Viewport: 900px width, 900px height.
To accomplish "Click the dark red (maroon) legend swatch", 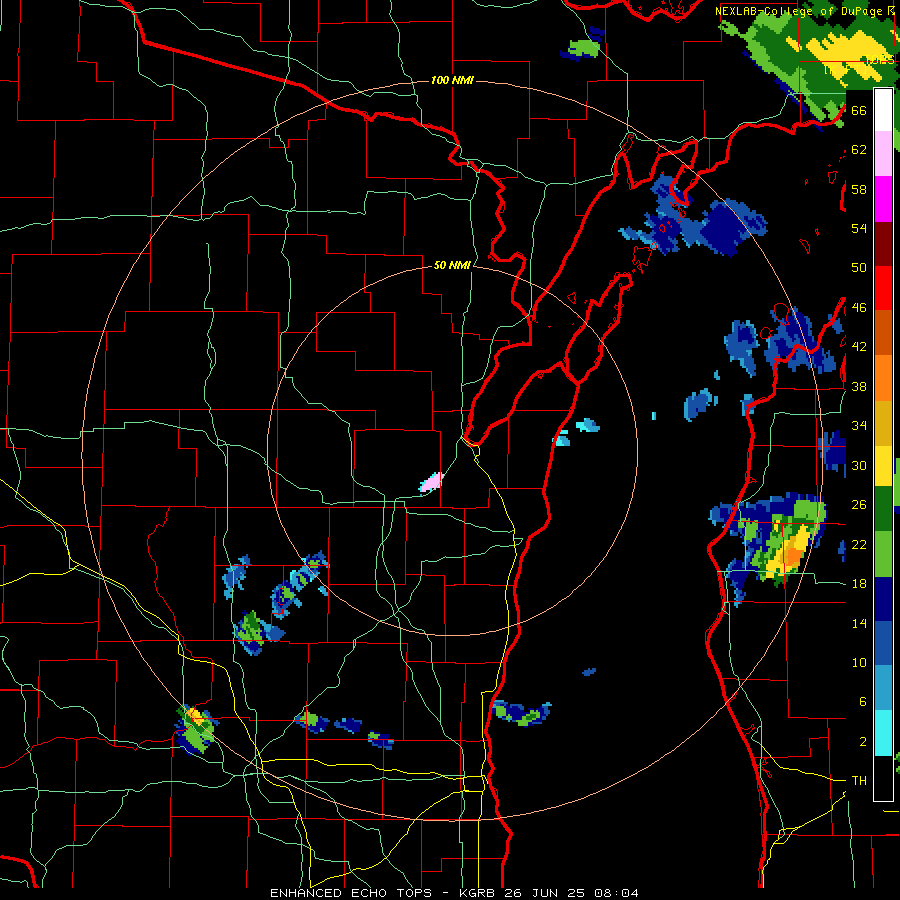I will (883, 244).
